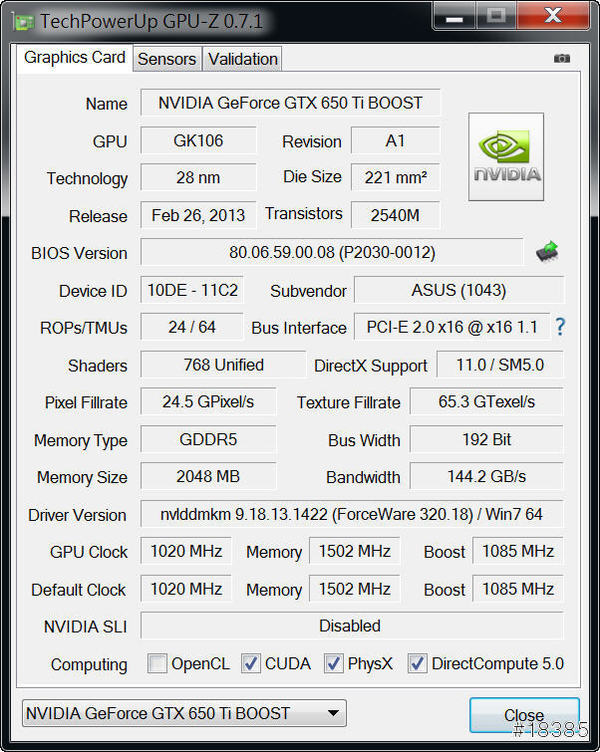Screen dimensions: 600x752
Task: Click the BIOS save chip icon
Action: coord(547,251)
